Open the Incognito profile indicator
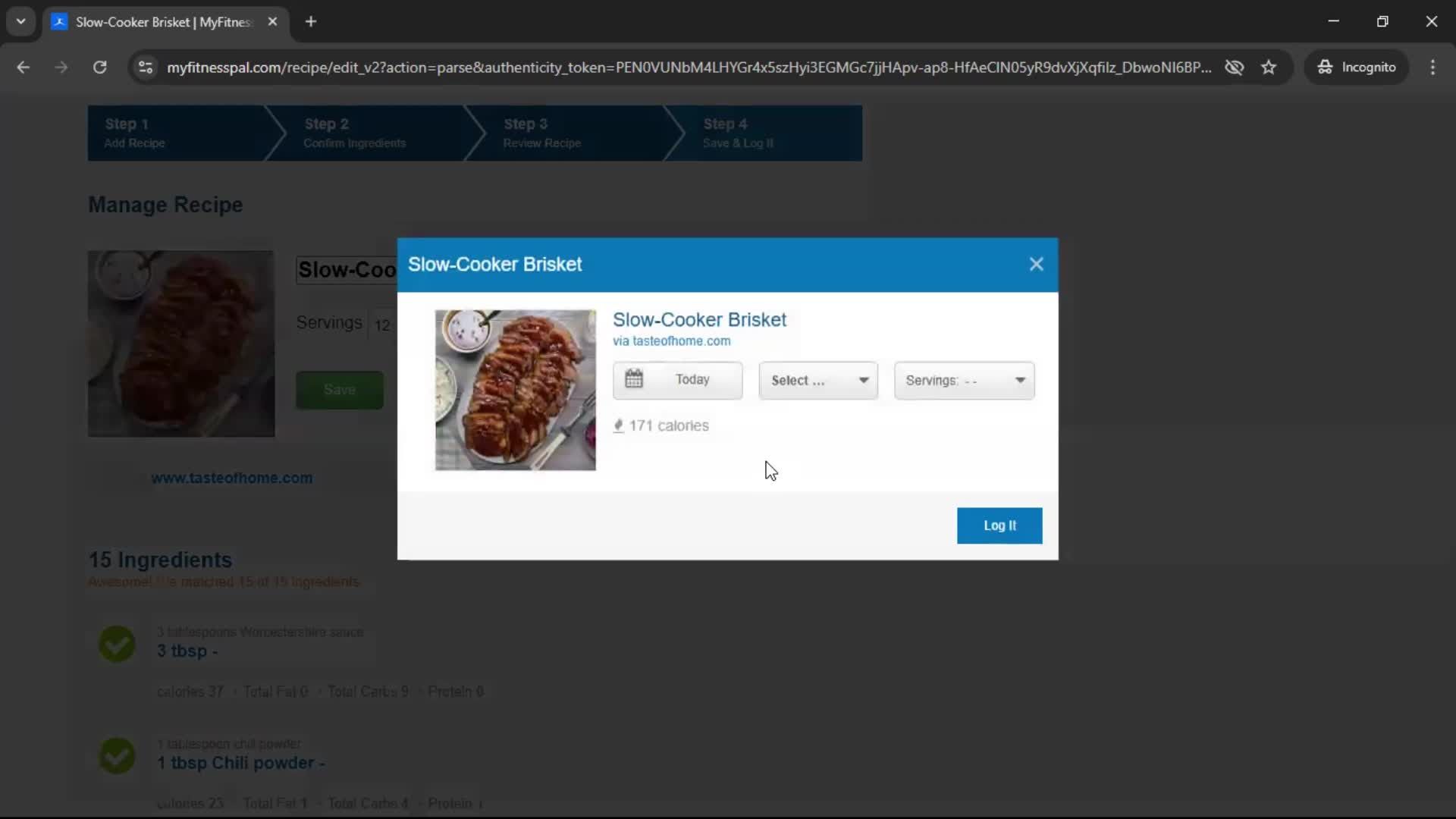1456x819 pixels. click(x=1357, y=67)
